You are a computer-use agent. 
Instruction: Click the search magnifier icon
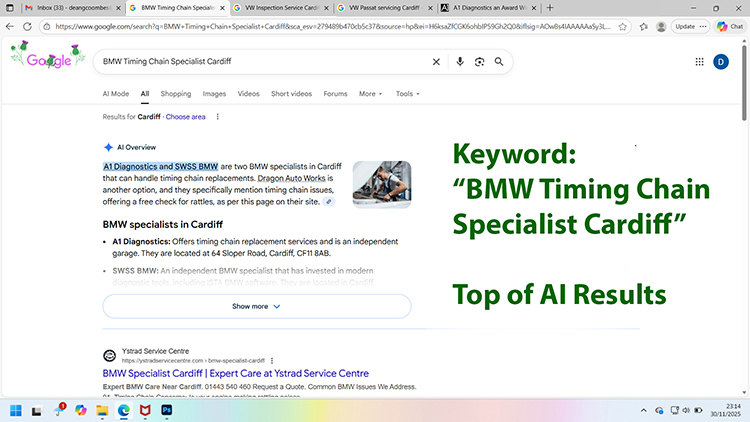pyautogui.click(x=499, y=62)
